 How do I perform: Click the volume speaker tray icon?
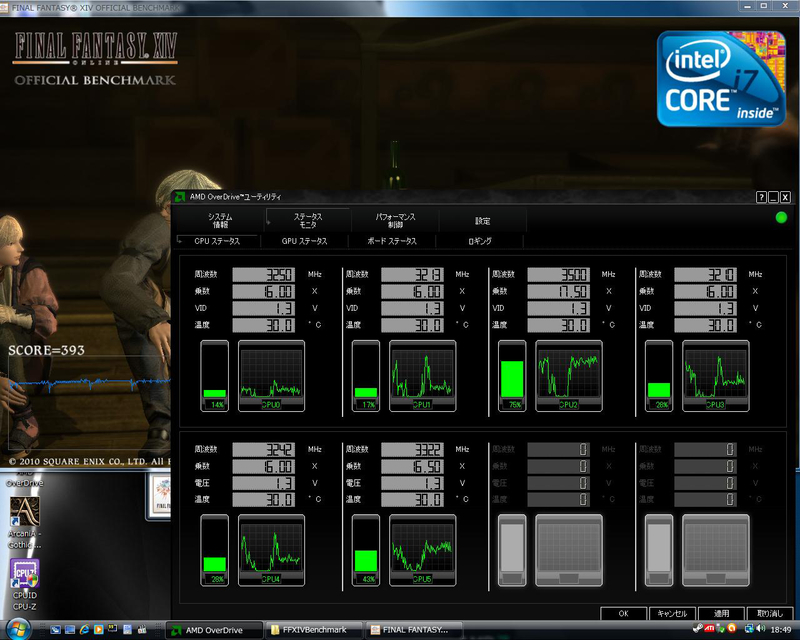(760, 629)
